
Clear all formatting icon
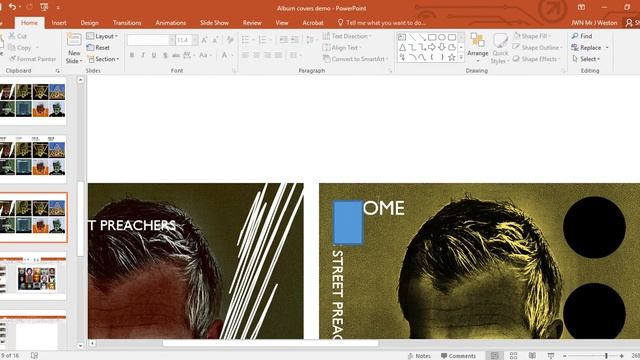click(x=230, y=40)
